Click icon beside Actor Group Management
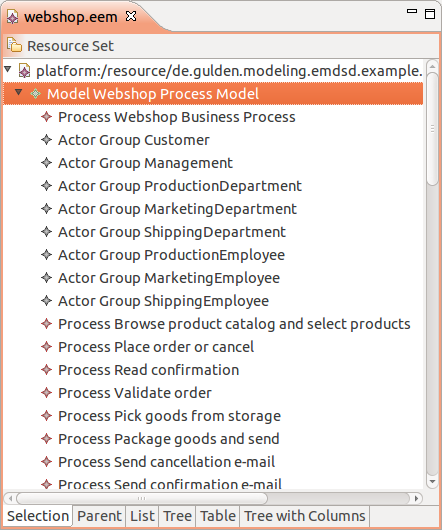 click(x=46, y=163)
